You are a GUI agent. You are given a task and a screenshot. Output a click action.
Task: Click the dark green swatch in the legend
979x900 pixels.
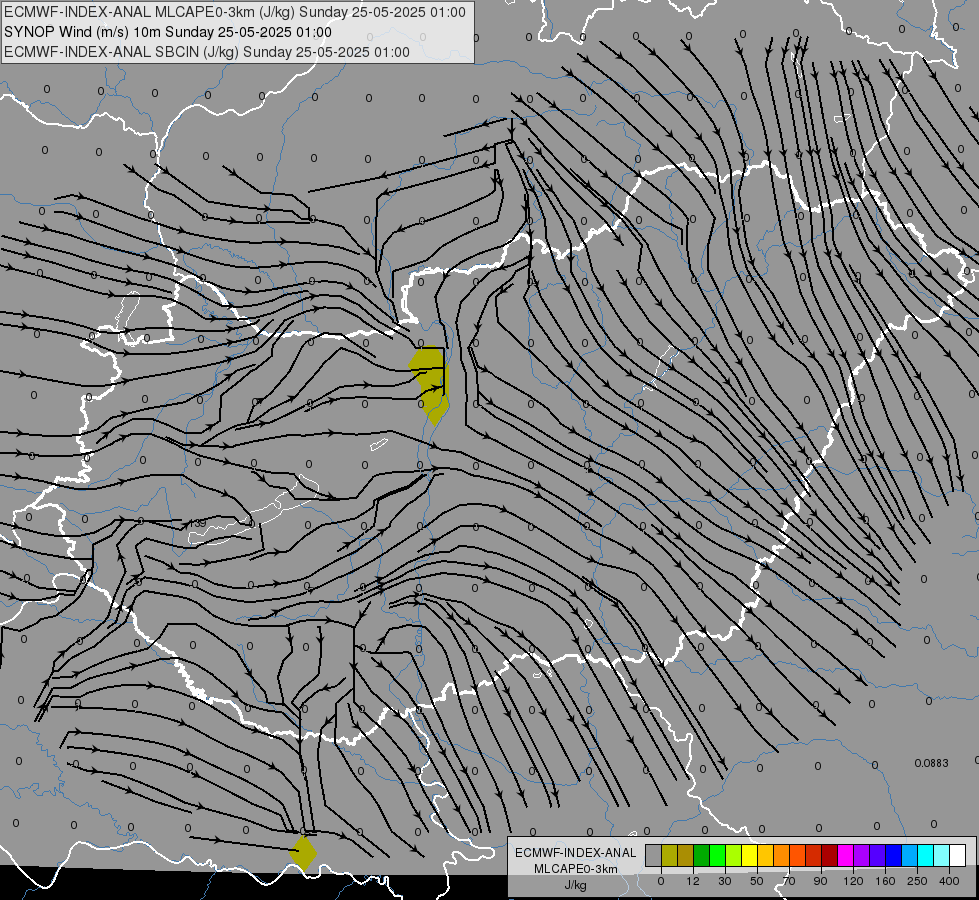click(x=701, y=855)
